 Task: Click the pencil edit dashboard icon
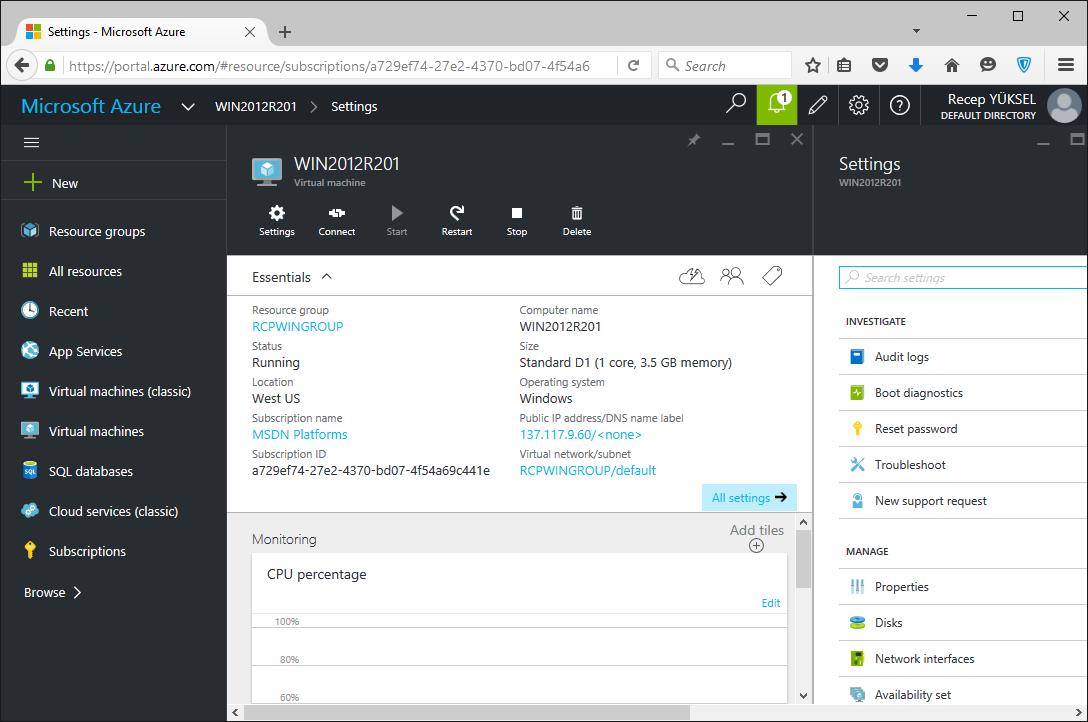point(818,105)
